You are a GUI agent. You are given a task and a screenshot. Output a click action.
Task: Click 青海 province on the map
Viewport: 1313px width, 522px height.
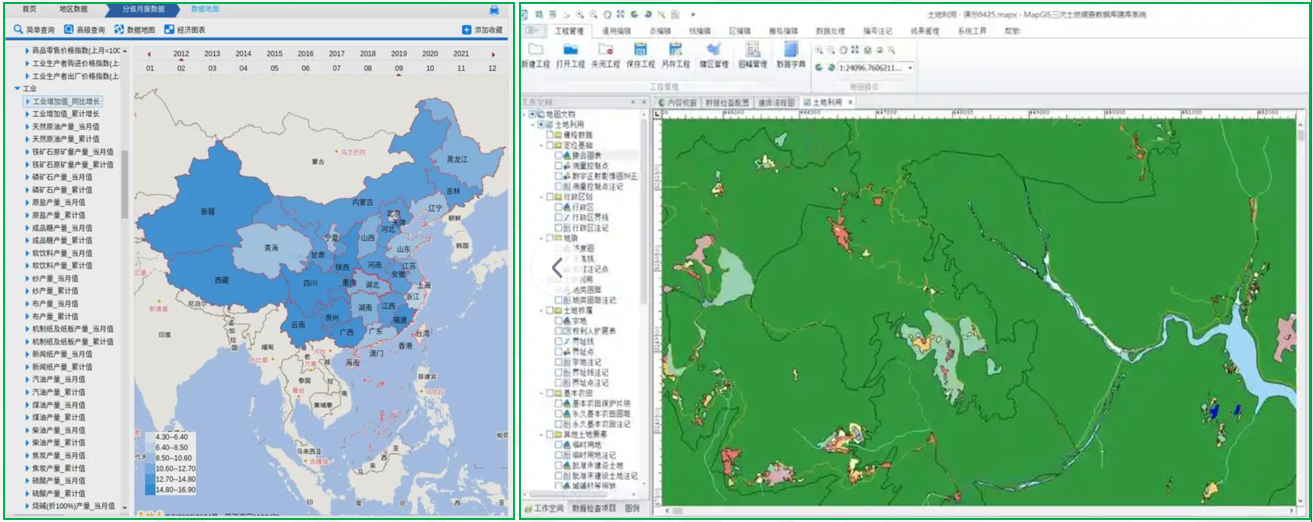(x=270, y=247)
